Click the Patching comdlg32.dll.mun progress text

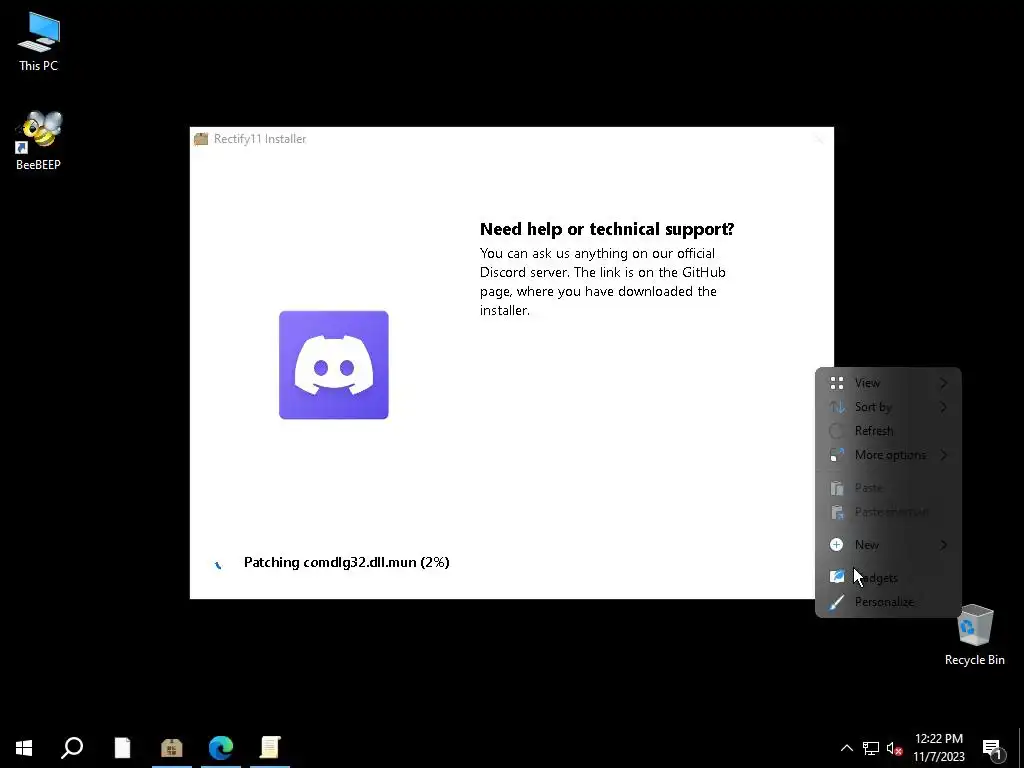[347, 562]
